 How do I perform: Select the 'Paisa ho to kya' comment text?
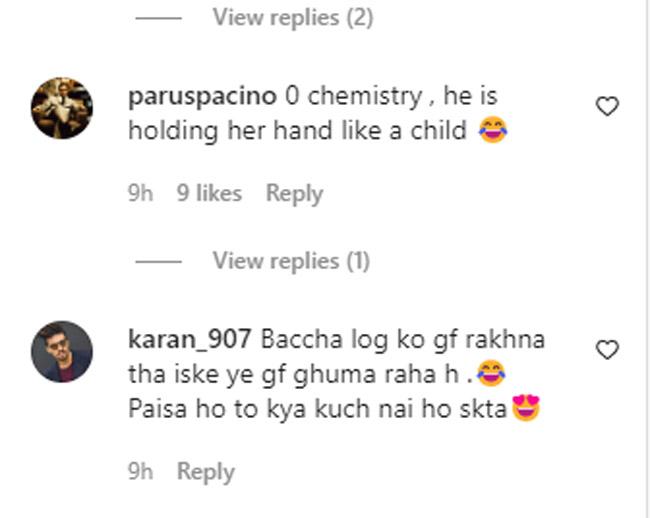coord(318,409)
